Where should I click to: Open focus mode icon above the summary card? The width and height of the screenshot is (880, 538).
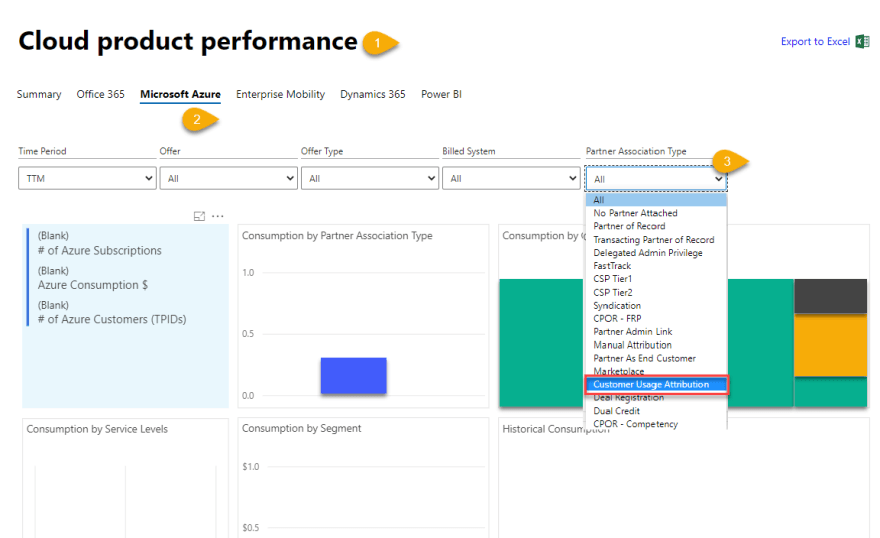point(199,216)
